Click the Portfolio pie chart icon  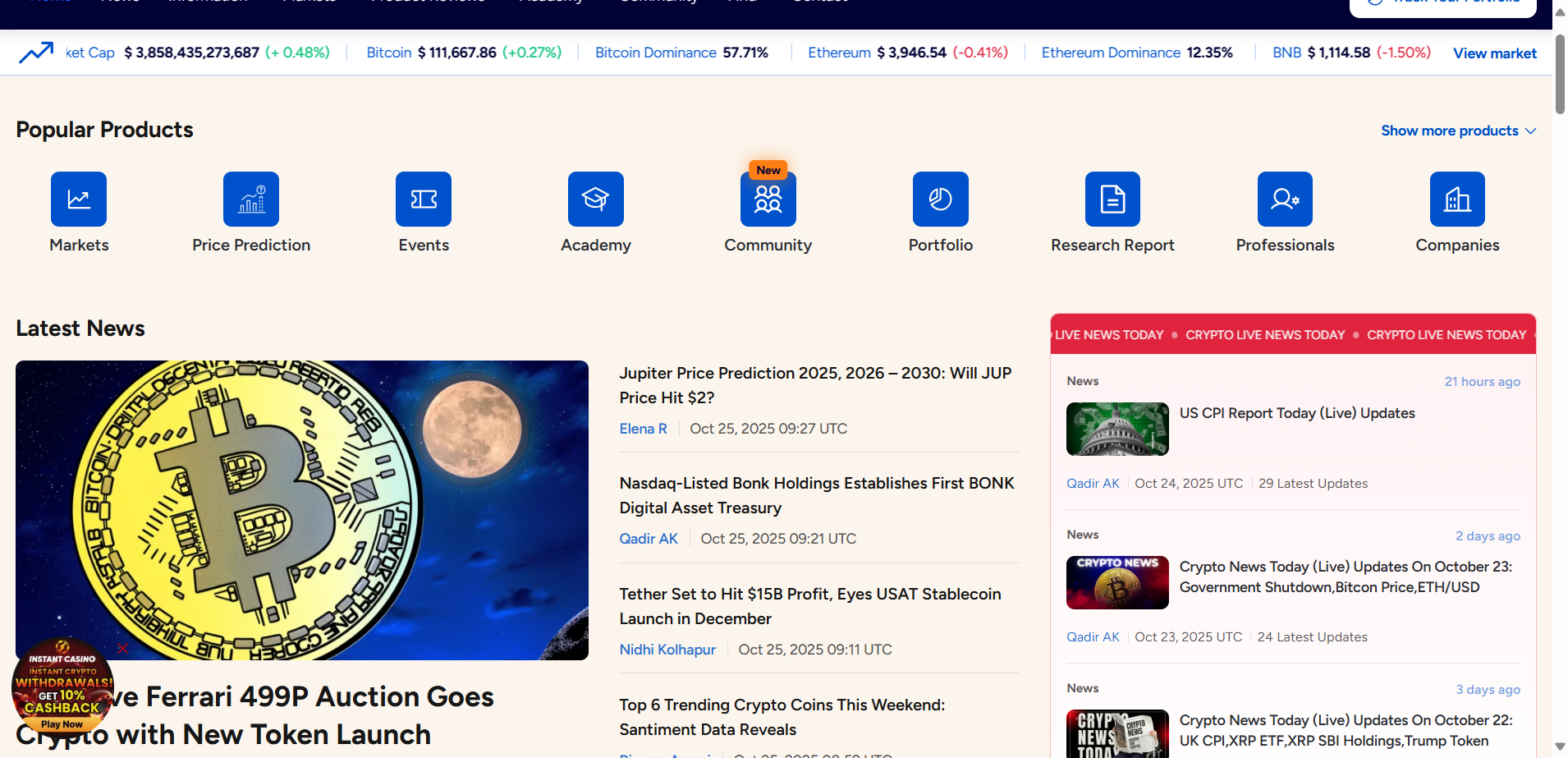(941, 199)
